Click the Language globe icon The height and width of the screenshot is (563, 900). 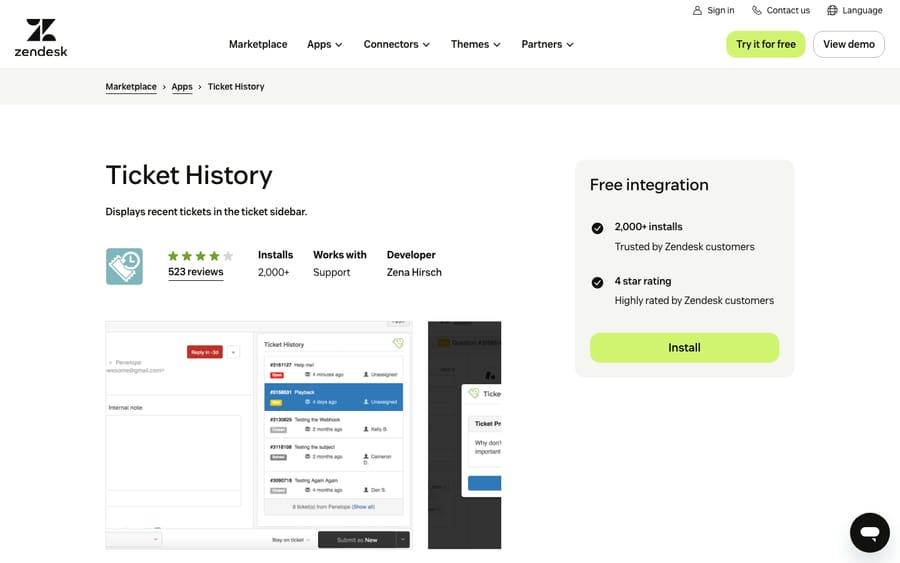pyautogui.click(x=832, y=10)
